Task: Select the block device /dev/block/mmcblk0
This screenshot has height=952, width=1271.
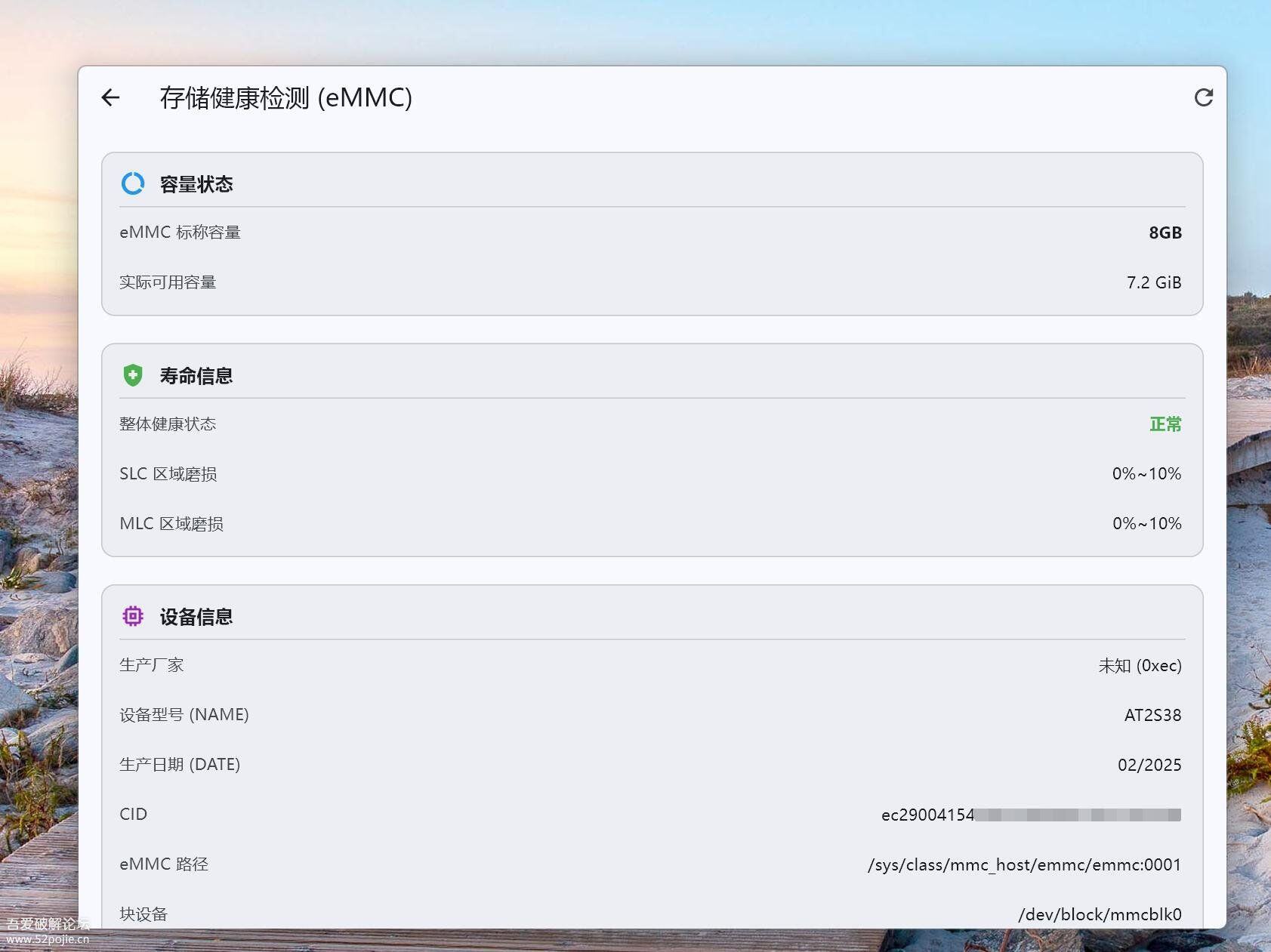Action: 1100,914
